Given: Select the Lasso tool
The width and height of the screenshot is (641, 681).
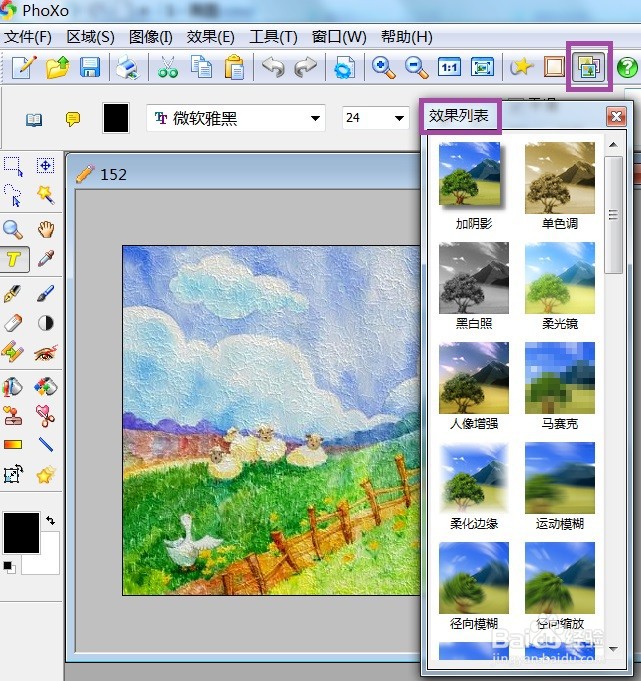Looking at the screenshot, I should [x=13, y=195].
